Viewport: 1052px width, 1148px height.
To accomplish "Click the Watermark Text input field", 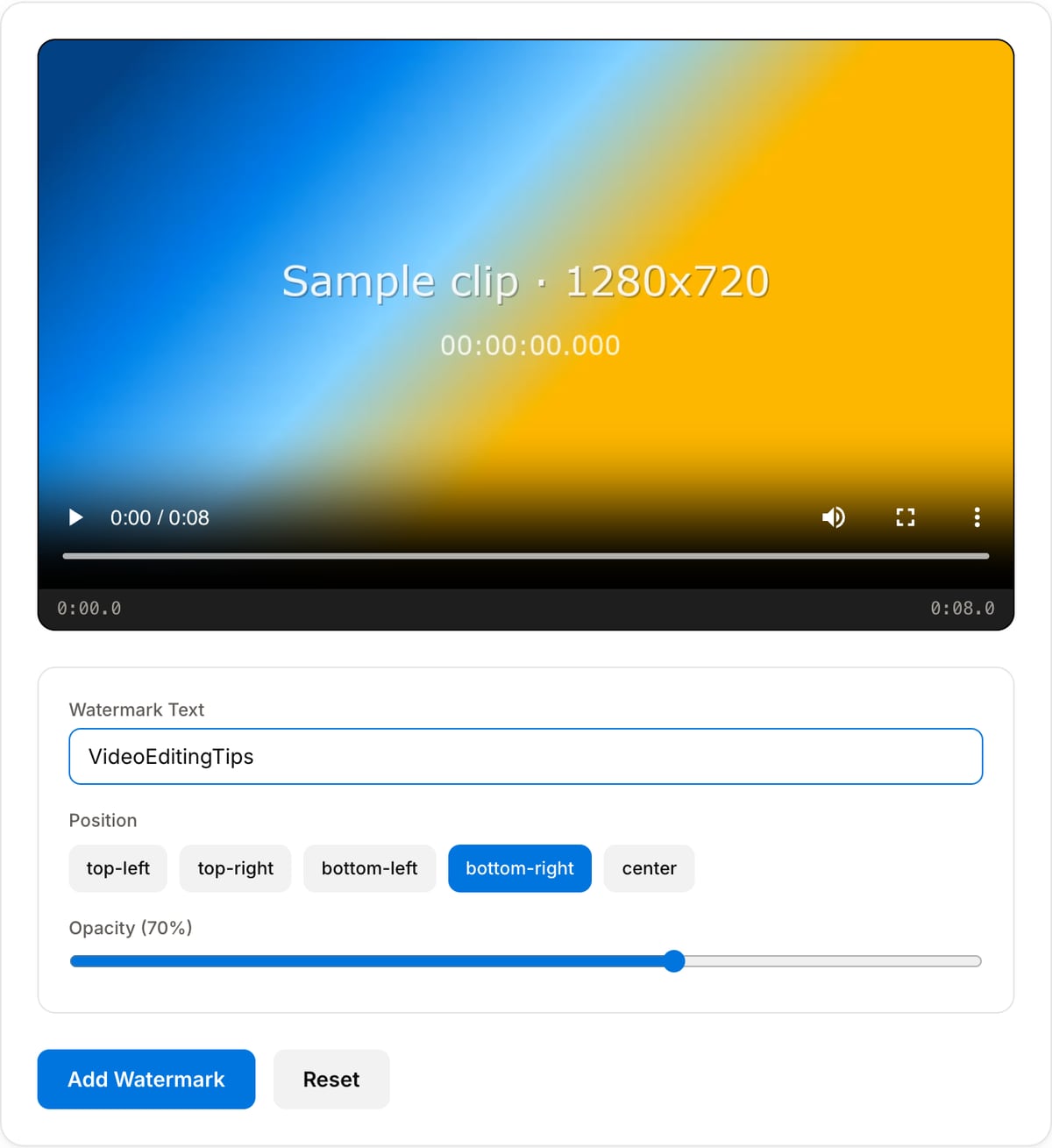I will click(526, 756).
